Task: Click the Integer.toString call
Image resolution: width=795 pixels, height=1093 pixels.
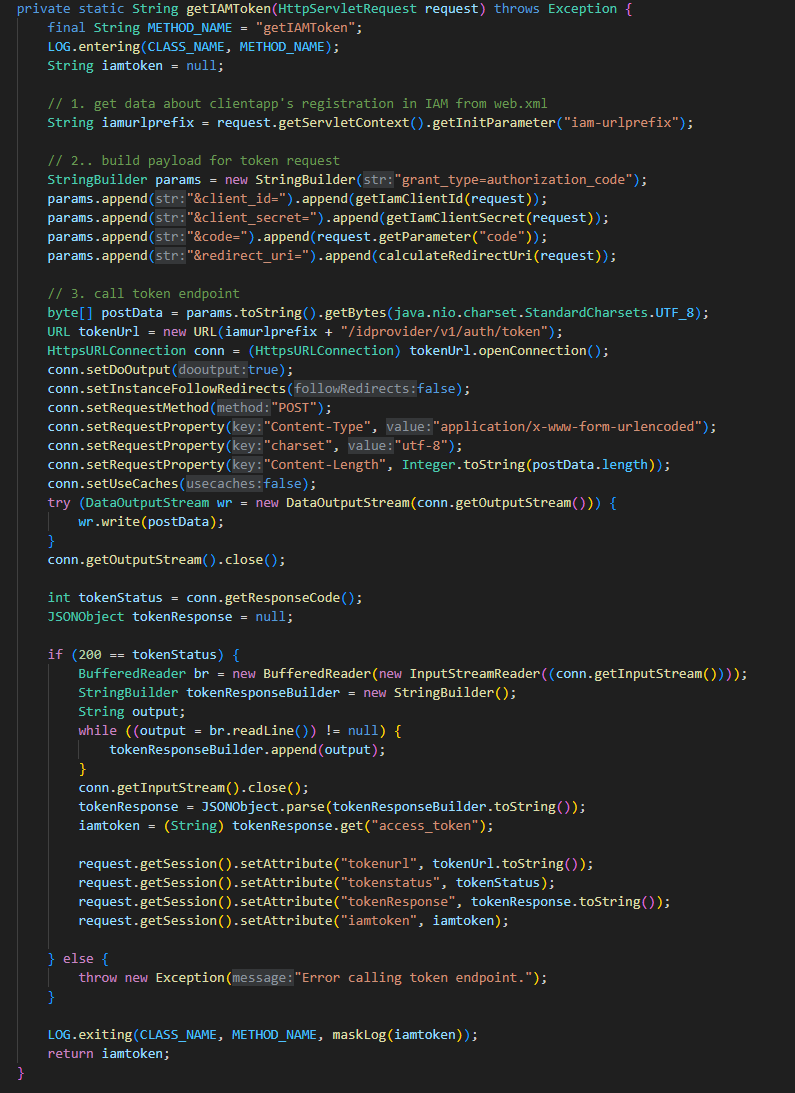Action: point(463,464)
